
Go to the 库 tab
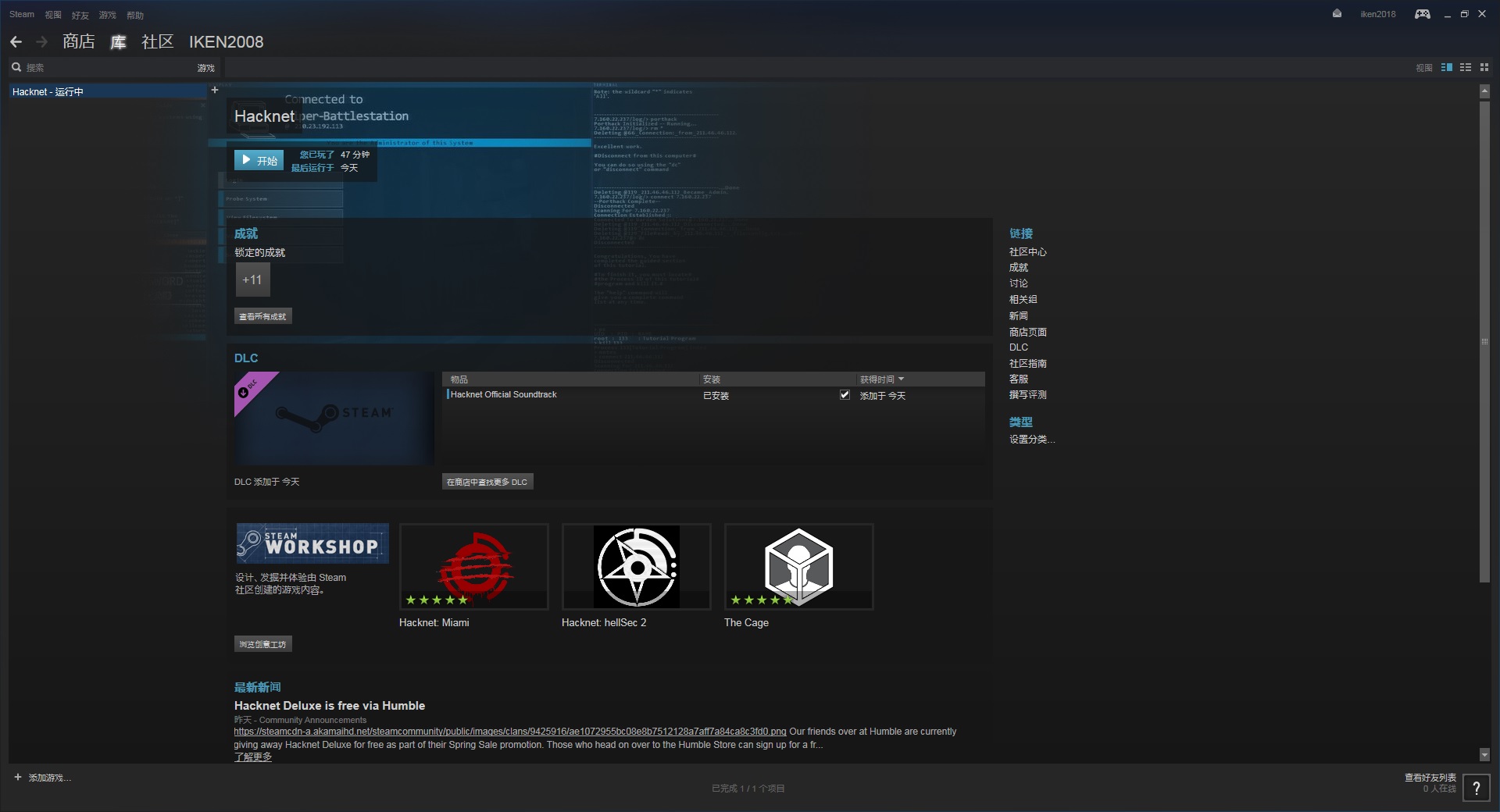[118, 41]
